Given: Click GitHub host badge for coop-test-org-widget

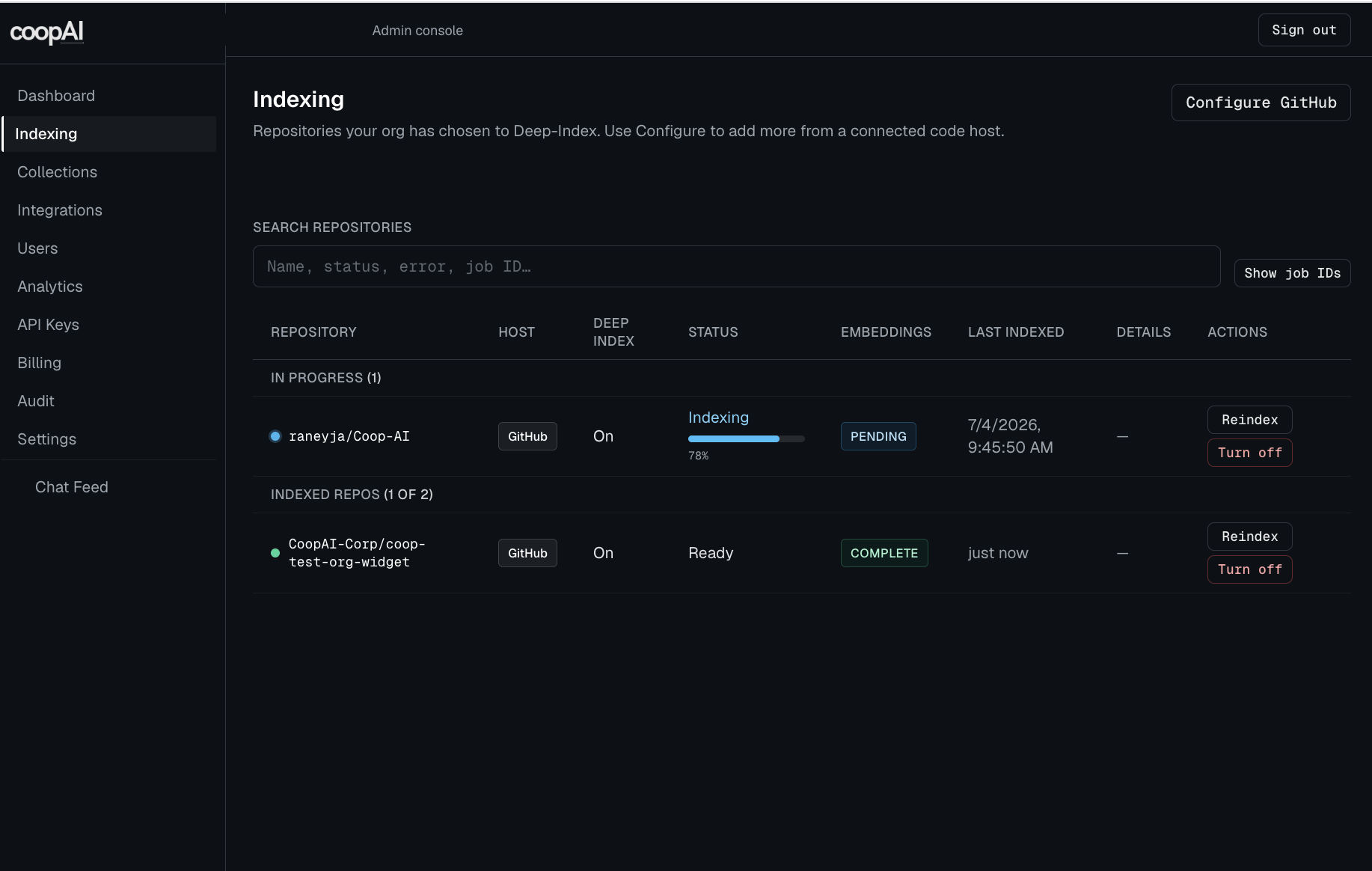Looking at the screenshot, I should point(527,553).
